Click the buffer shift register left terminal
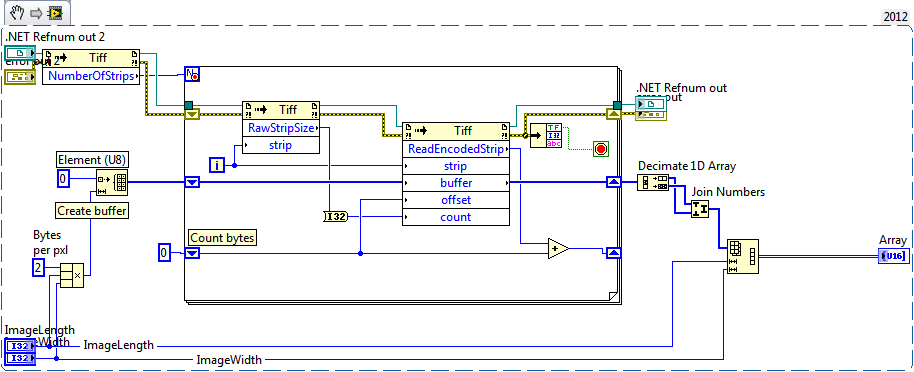The height and width of the screenshot is (372, 914). pyautogui.click(x=192, y=183)
